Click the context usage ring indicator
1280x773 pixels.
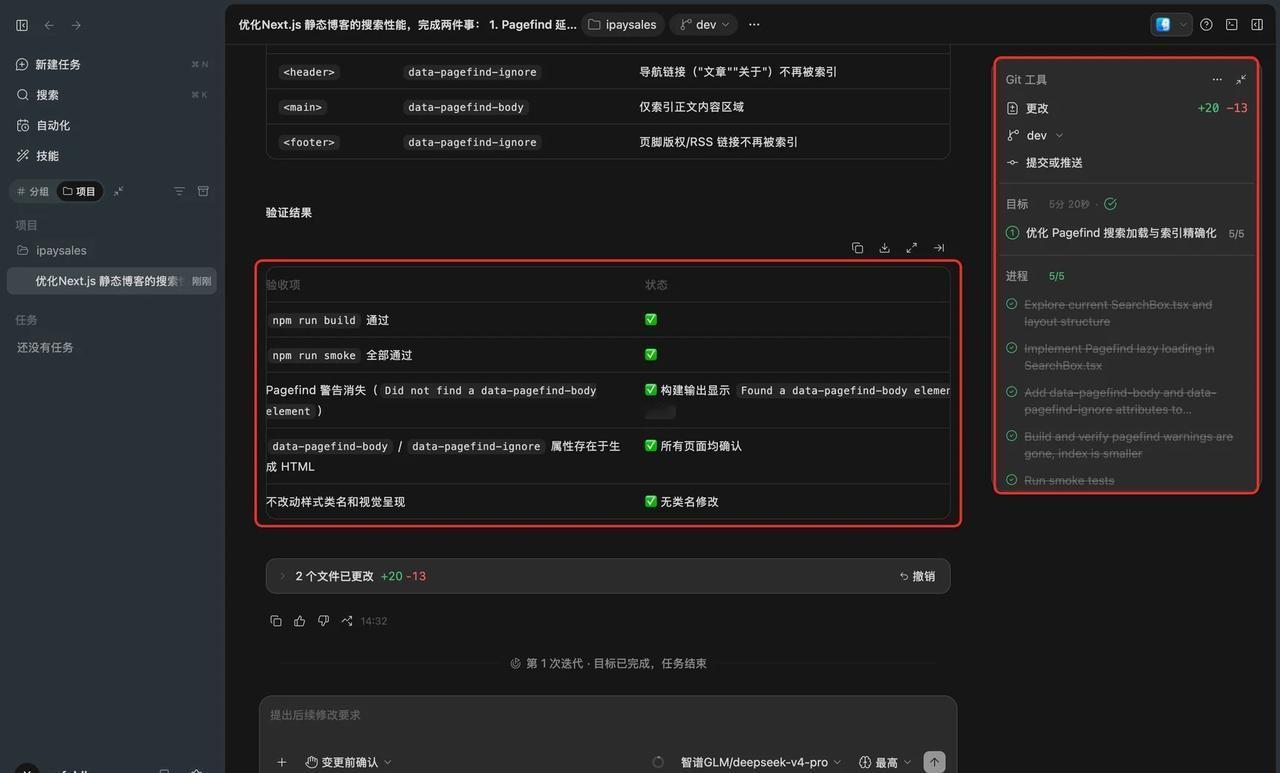coord(658,762)
